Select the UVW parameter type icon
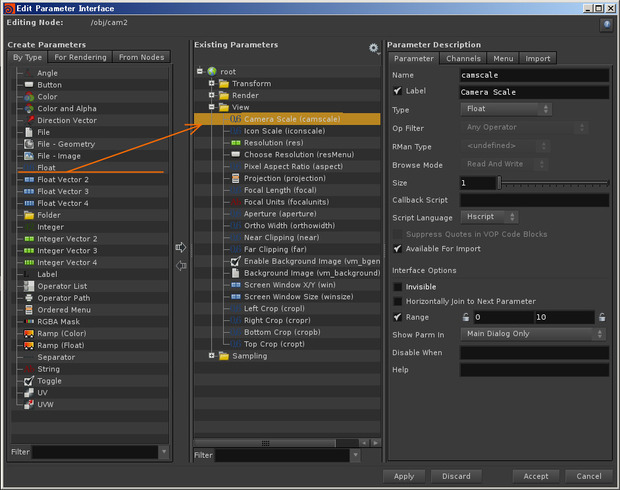The height and width of the screenshot is (490, 620). [x=29, y=404]
